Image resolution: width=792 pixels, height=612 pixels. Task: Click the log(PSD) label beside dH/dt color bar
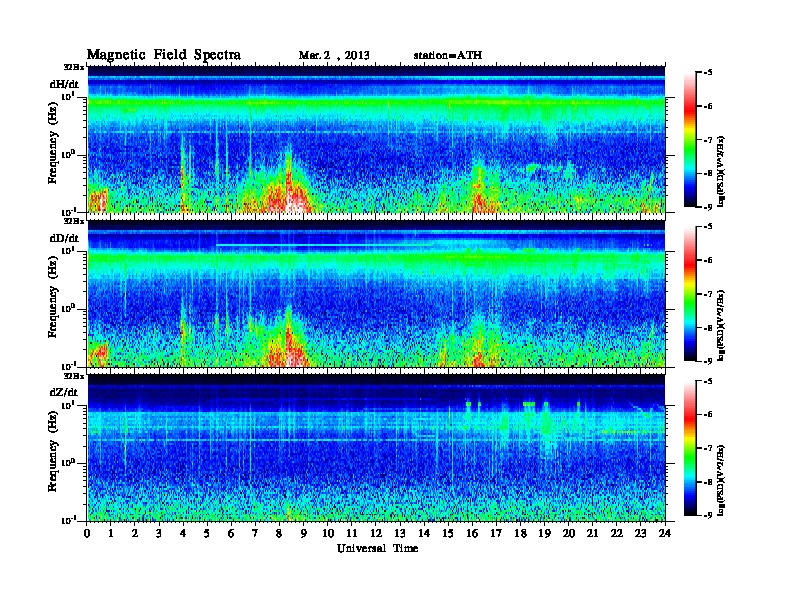(x=721, y=171)
